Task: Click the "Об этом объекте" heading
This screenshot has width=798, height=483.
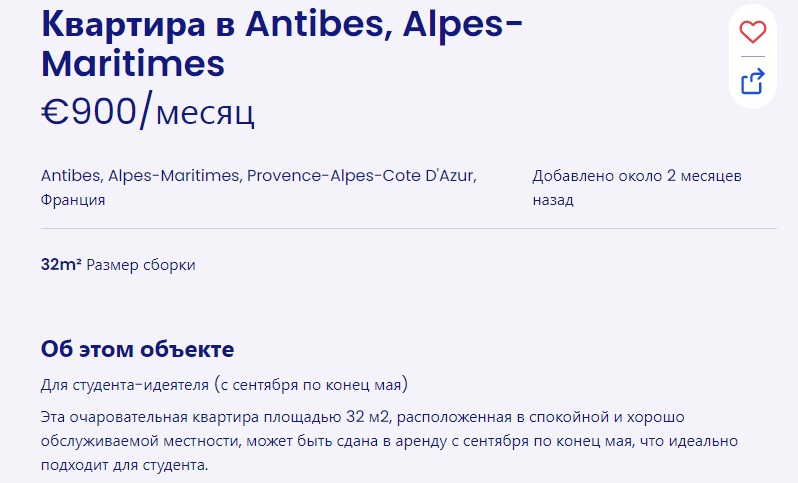Action: point(137,349)
